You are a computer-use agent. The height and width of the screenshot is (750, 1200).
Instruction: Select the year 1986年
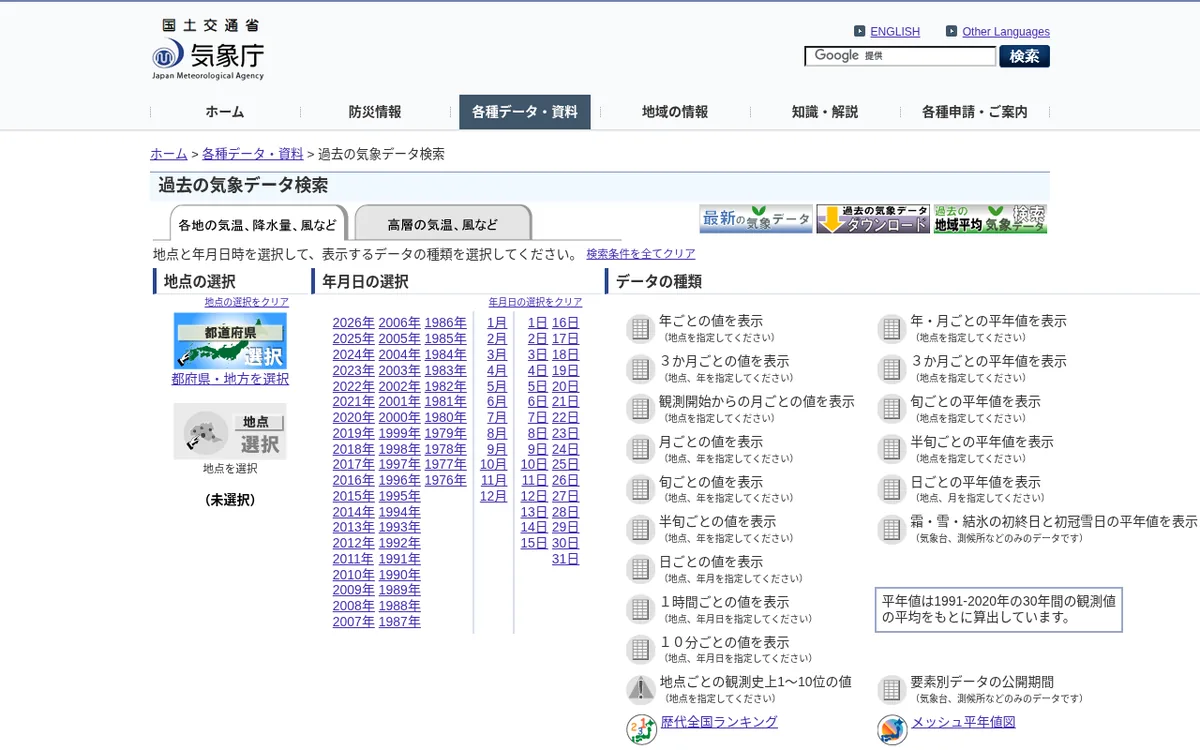click(446, 323)
